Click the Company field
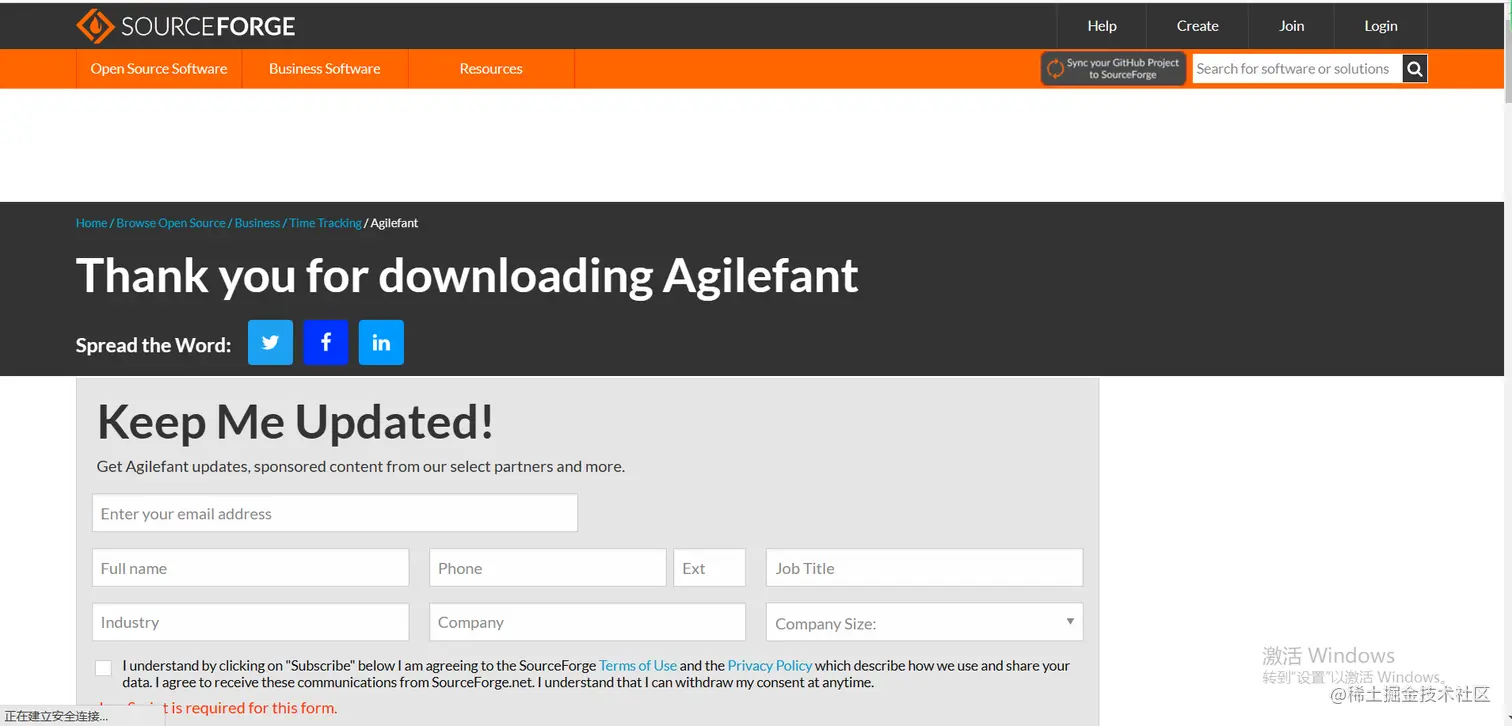 click(x=587, y=622)
